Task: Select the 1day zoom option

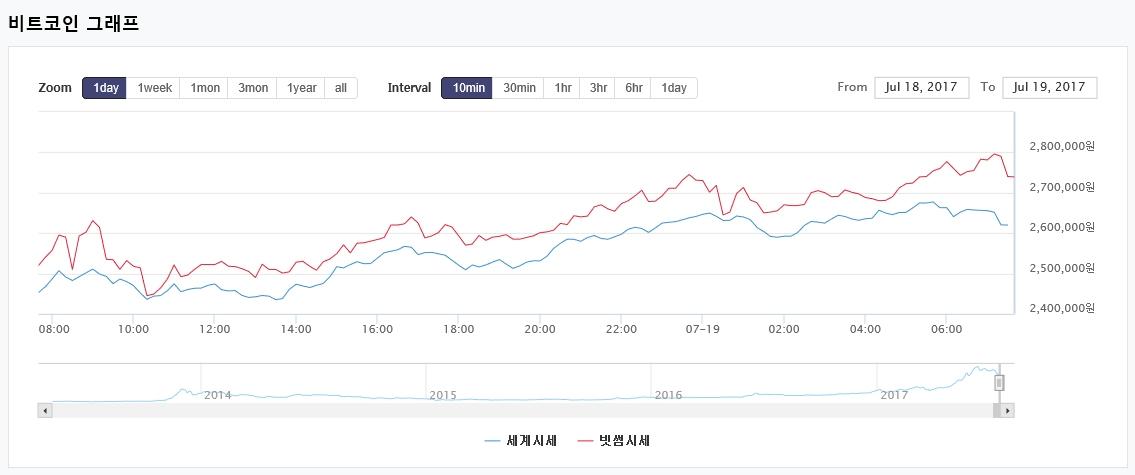Action: point(105,88)
